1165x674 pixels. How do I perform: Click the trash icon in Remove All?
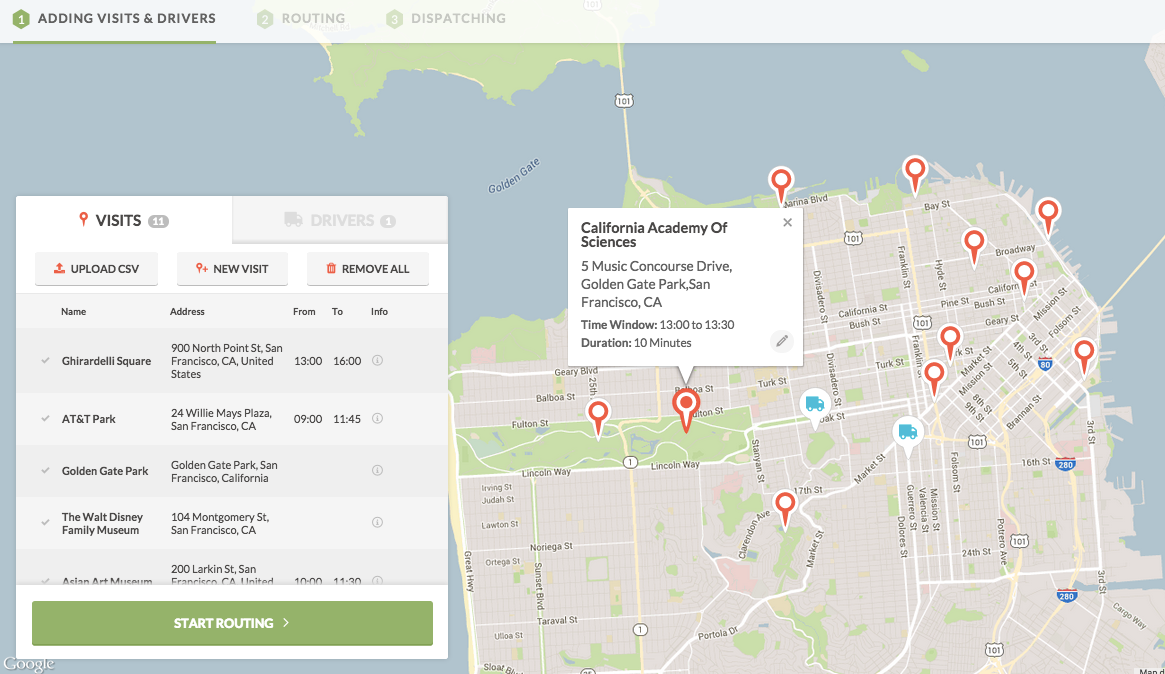point(331,268)
